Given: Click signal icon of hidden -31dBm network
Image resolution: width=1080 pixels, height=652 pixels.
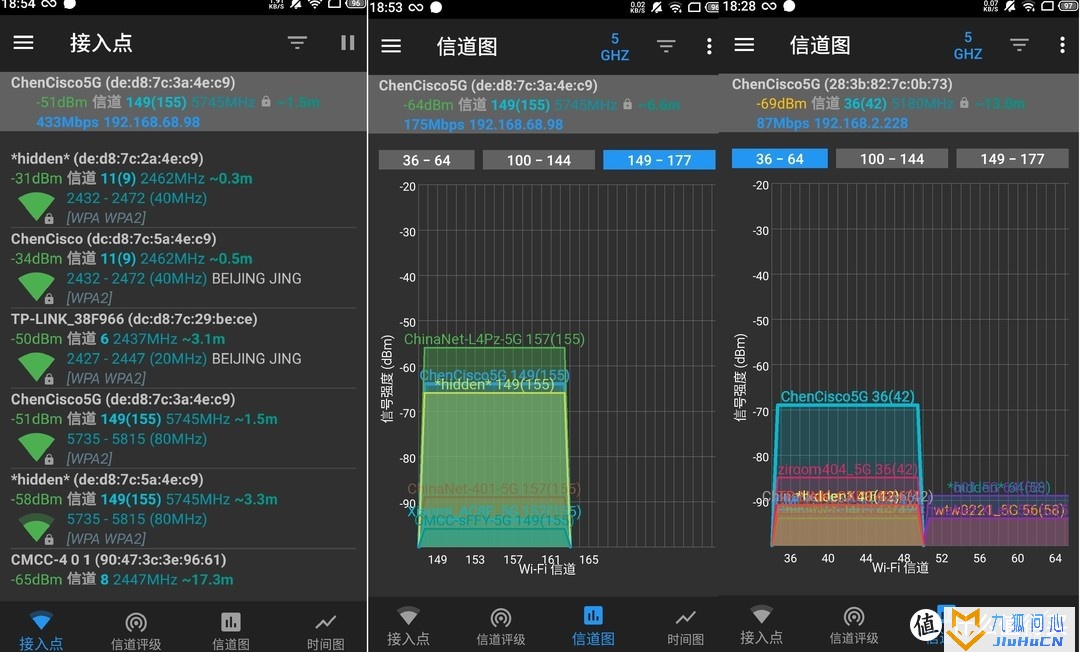Looking at the screenshot, I should coord(37,207).
